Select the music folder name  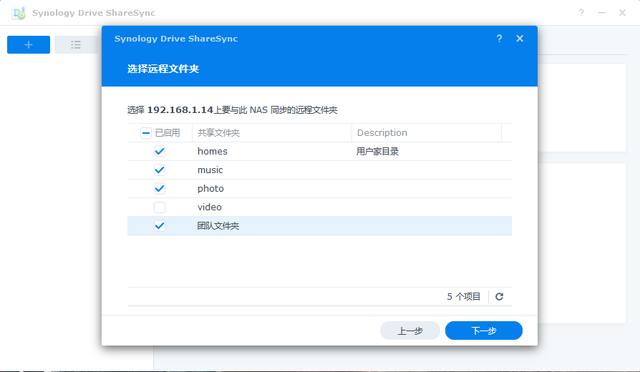tap(210, 170)
